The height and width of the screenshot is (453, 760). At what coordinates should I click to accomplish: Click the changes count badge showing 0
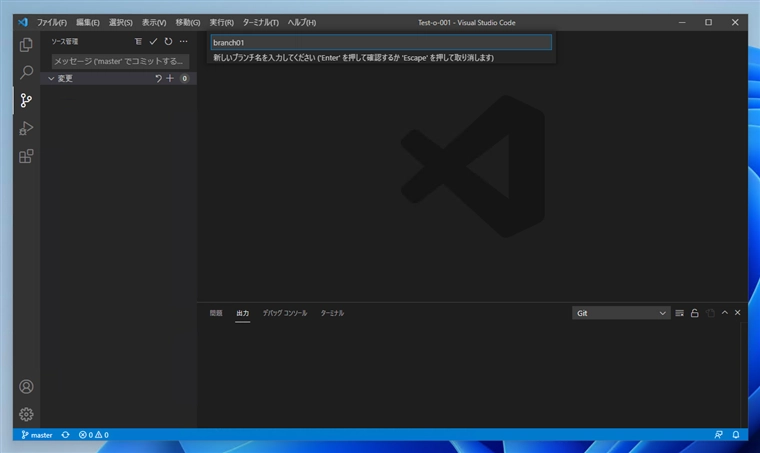coord(184,78)
